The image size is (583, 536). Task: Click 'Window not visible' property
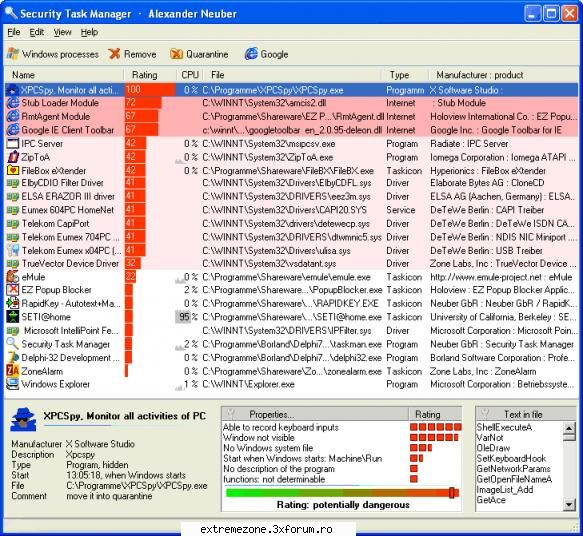259,438
